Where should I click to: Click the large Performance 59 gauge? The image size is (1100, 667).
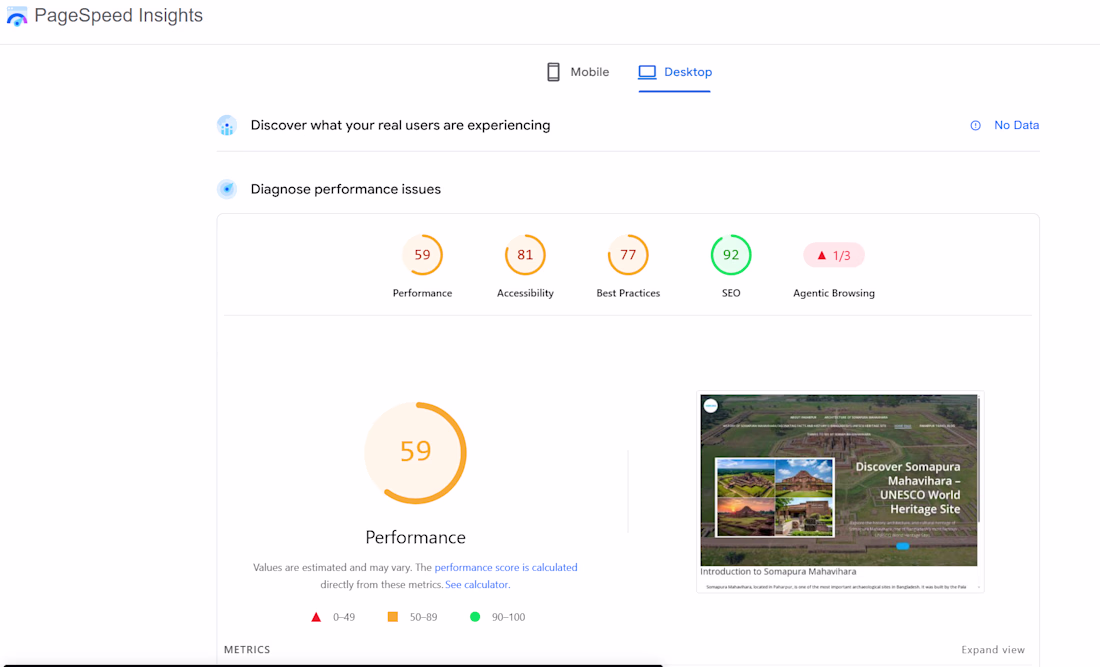(415, 452)
